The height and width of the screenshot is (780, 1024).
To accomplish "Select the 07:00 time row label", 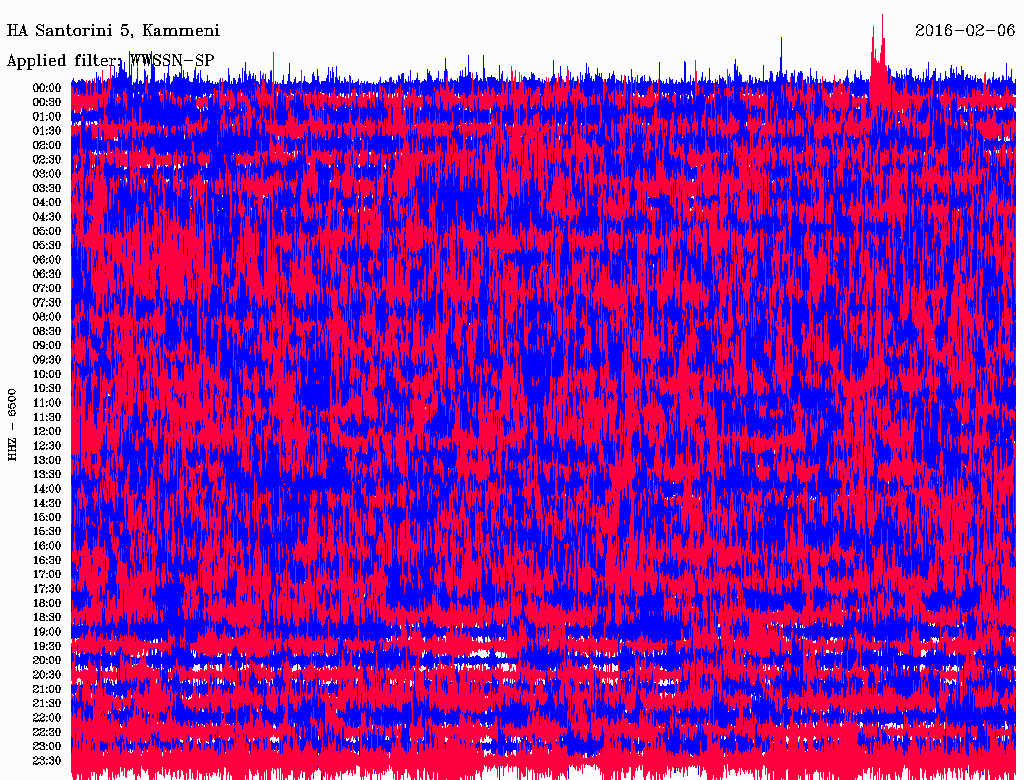I will click(x=46, y=288).
